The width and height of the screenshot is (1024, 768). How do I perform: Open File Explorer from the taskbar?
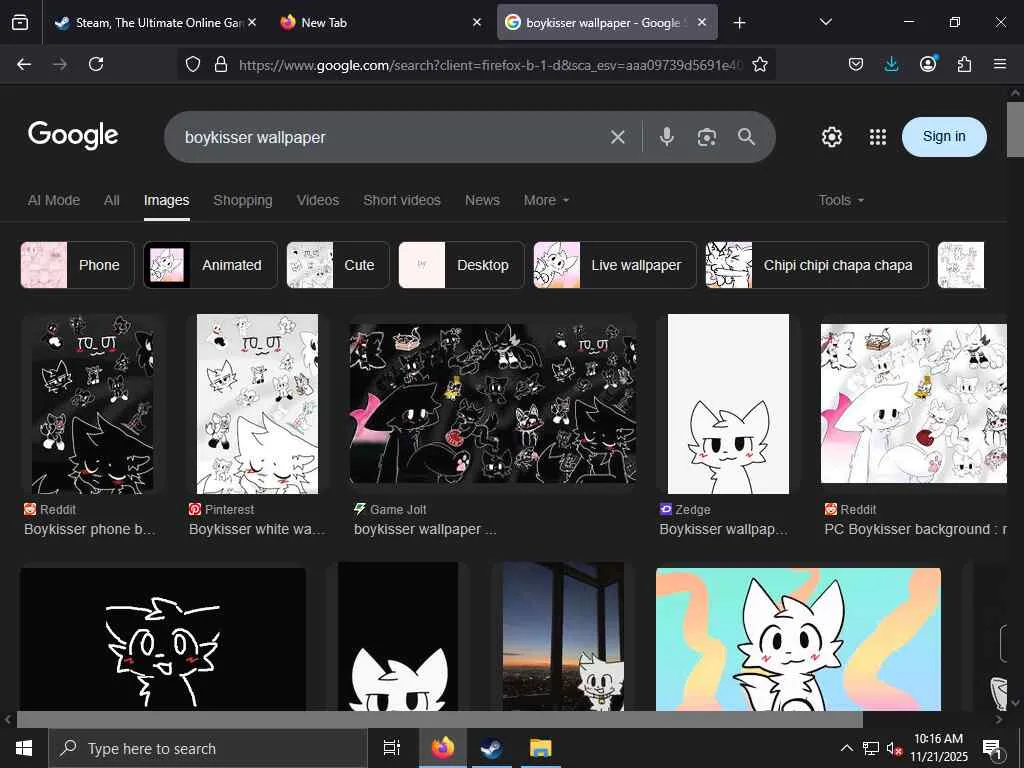(x=540, y=748)
